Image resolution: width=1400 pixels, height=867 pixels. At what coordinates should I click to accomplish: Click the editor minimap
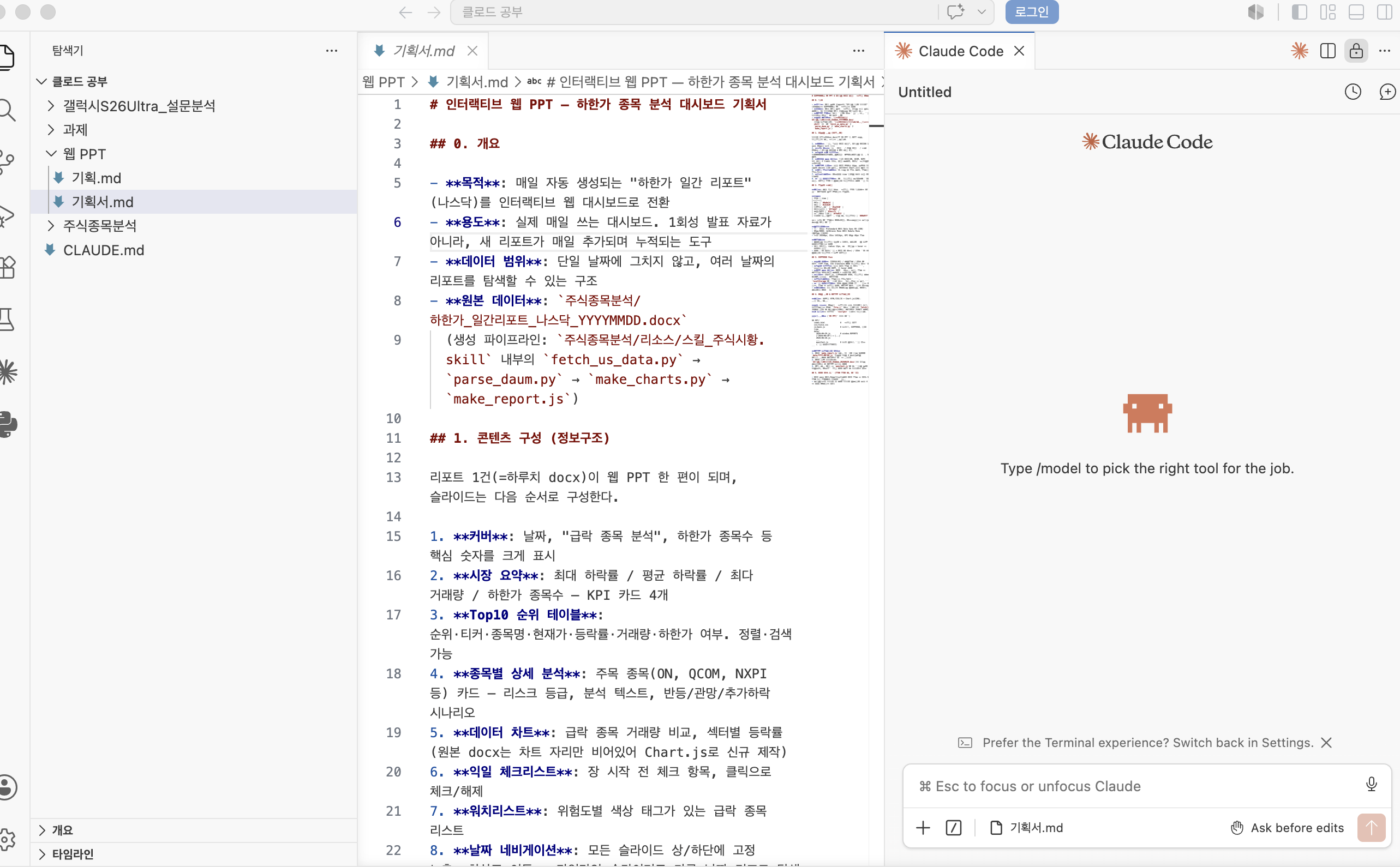840,241
